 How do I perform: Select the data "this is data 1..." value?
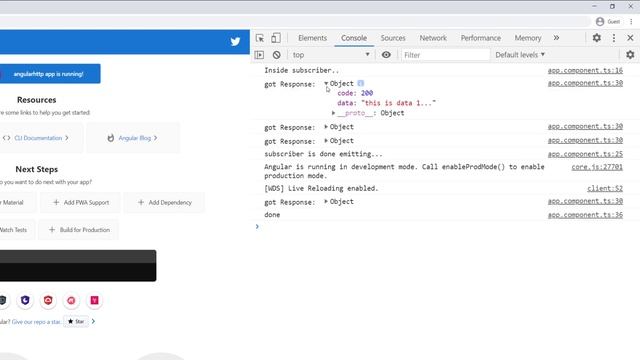click(398, 103)
